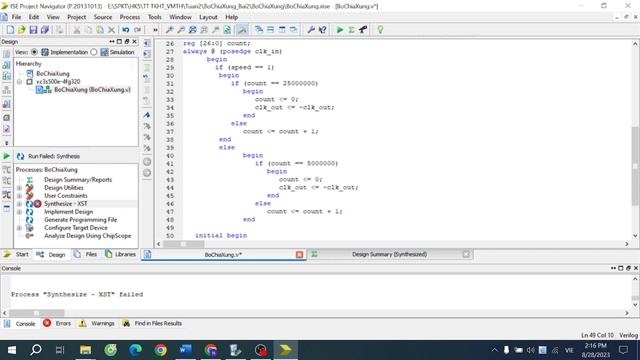Open the File menu
640x360 pixels.
click(x=16, y=17)
